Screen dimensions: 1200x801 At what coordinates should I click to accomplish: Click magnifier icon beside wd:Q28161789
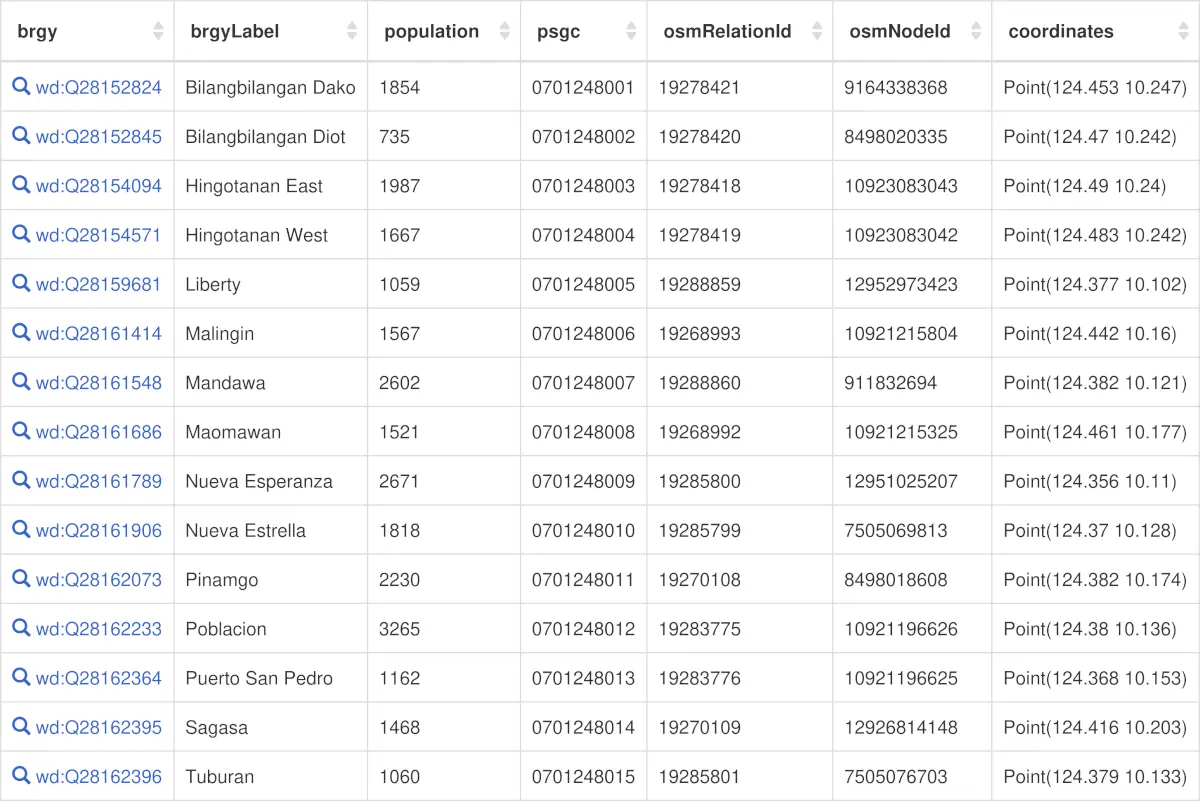pos(21,480)
